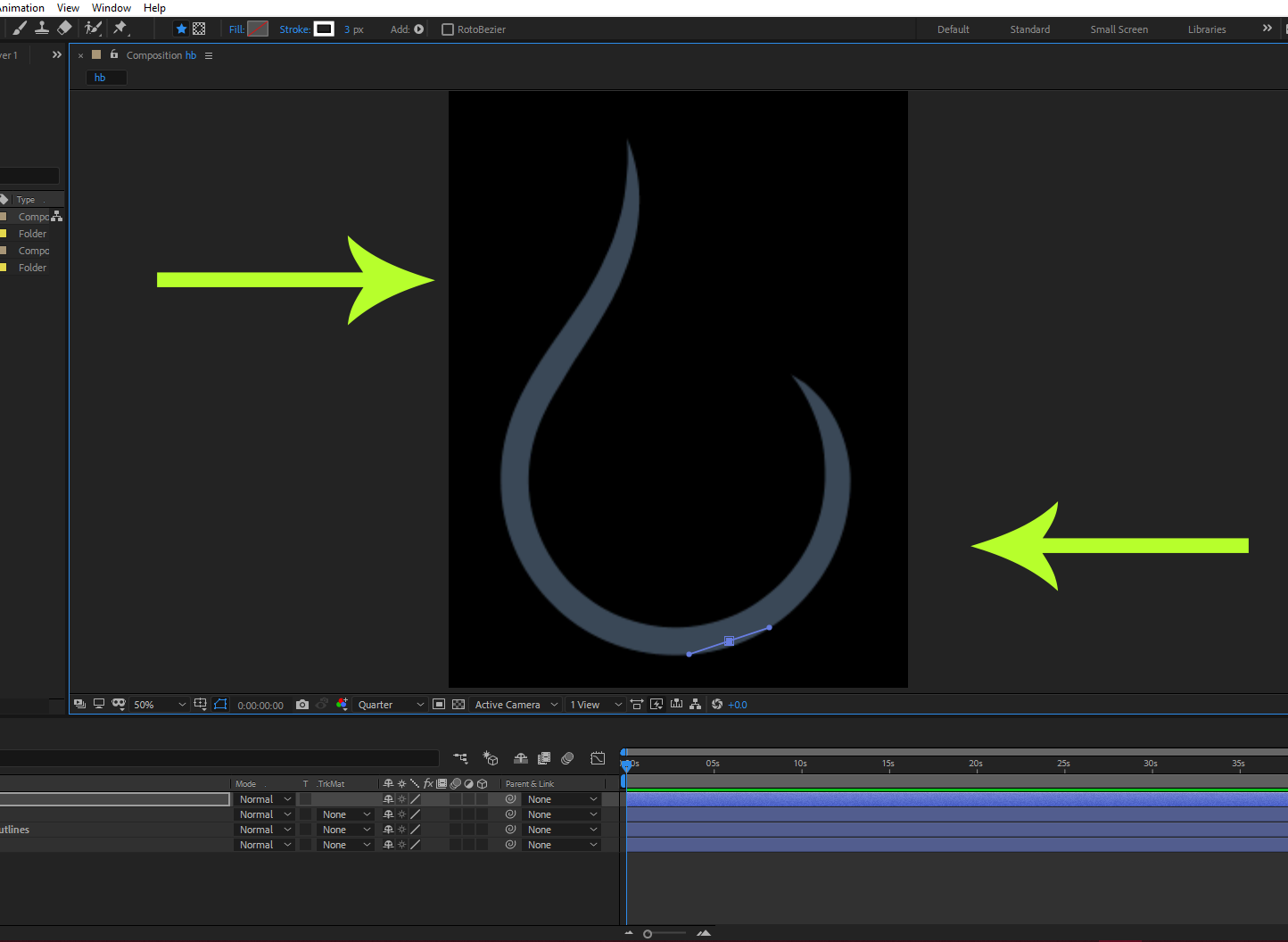Screen dimensions: 1288x942
Task: Enable motion blur for all layers
Action: (566, 757)
